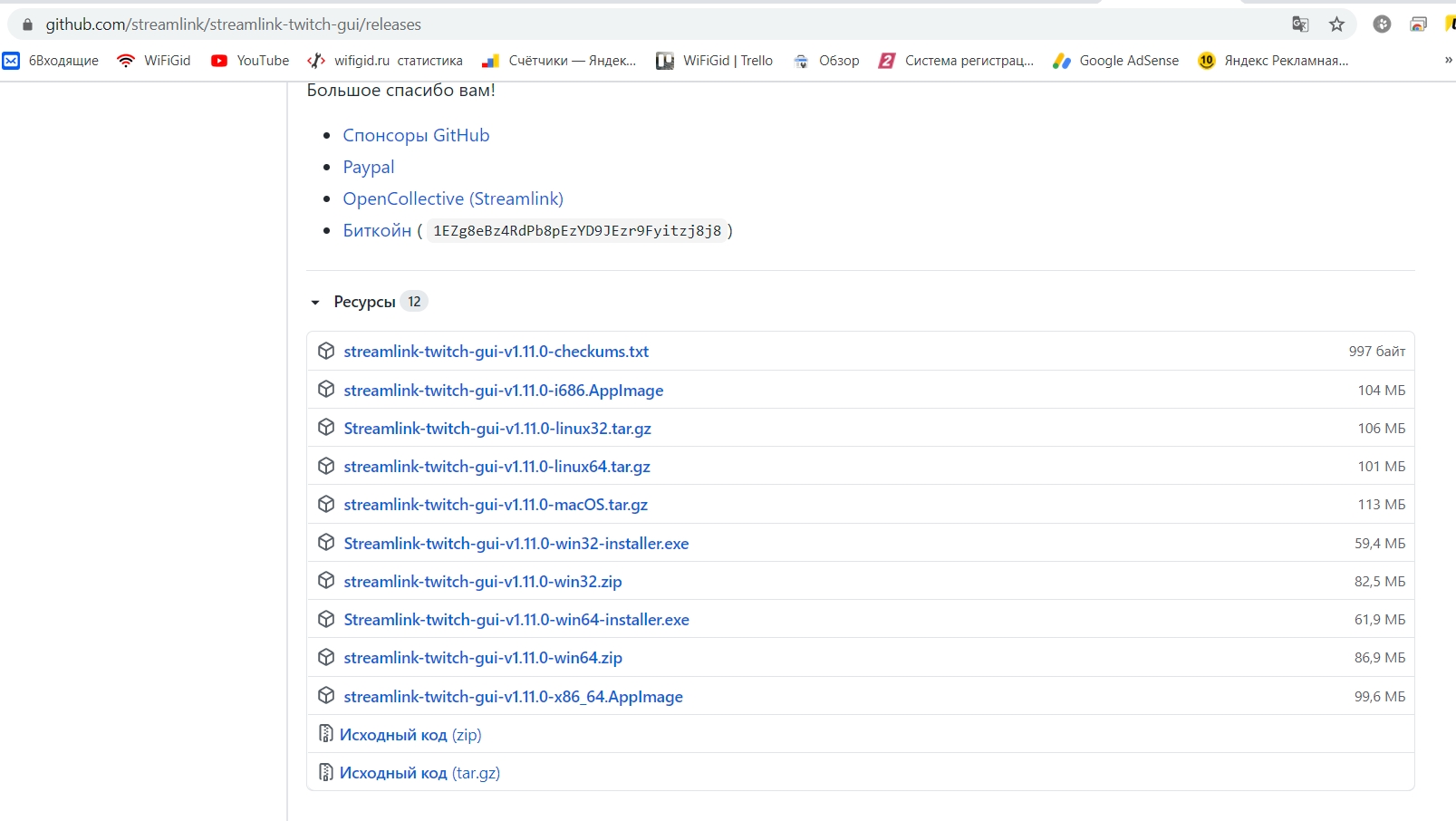Download the linux32.tar.gz archive

(497, 428)
